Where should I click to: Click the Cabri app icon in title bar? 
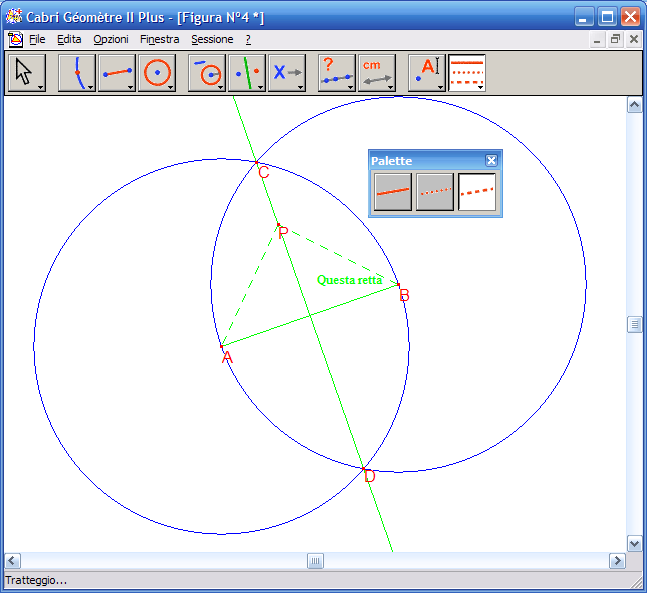click(x=14, y=17)
